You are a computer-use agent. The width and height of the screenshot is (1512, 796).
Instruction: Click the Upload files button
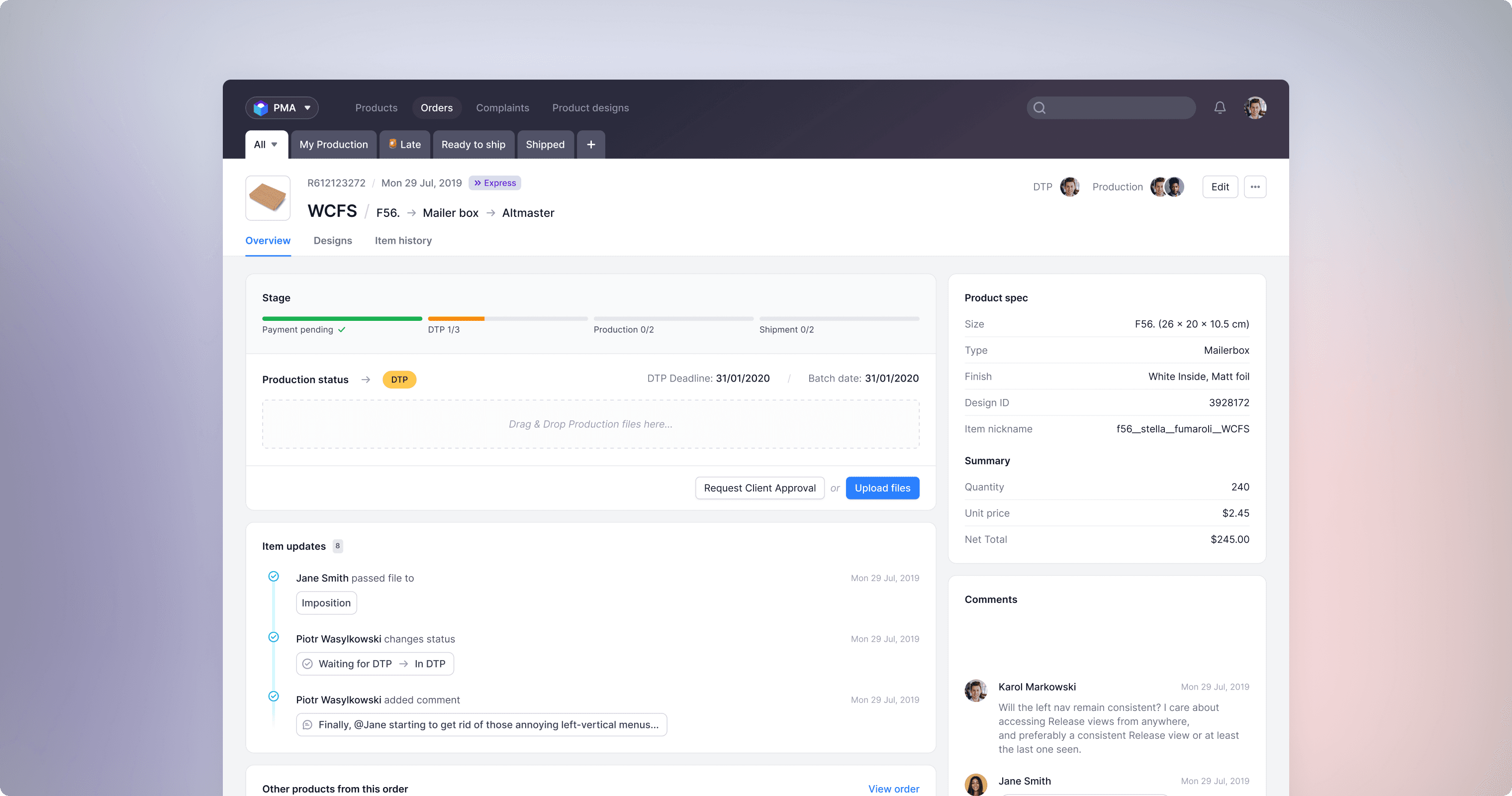point(882,488)
